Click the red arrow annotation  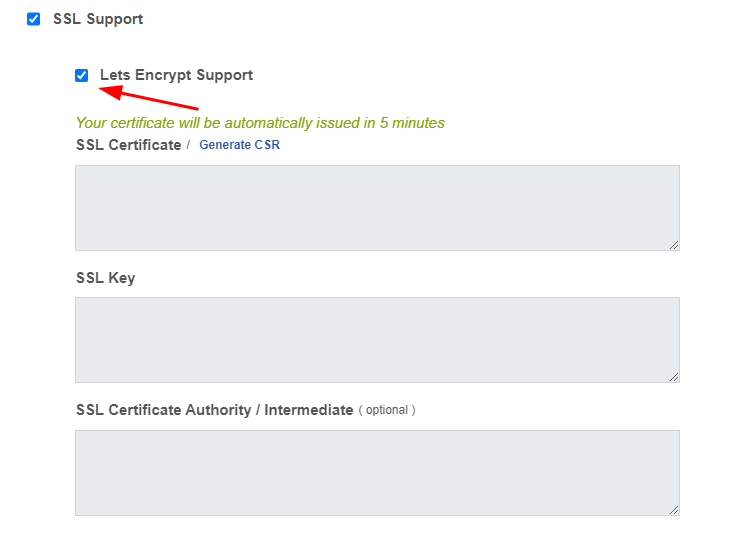tap(150, 99)
